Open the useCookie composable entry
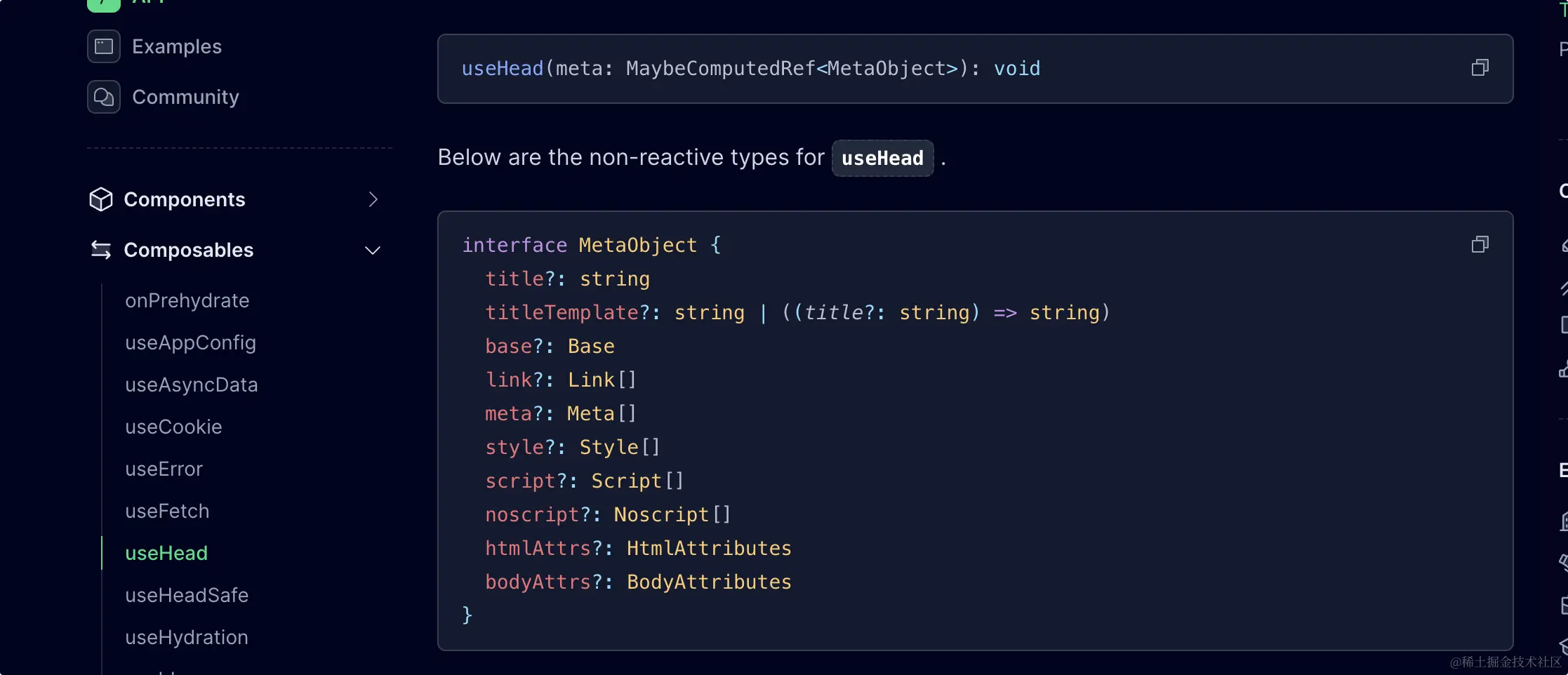1568x675 pixels. pos(173,427)
